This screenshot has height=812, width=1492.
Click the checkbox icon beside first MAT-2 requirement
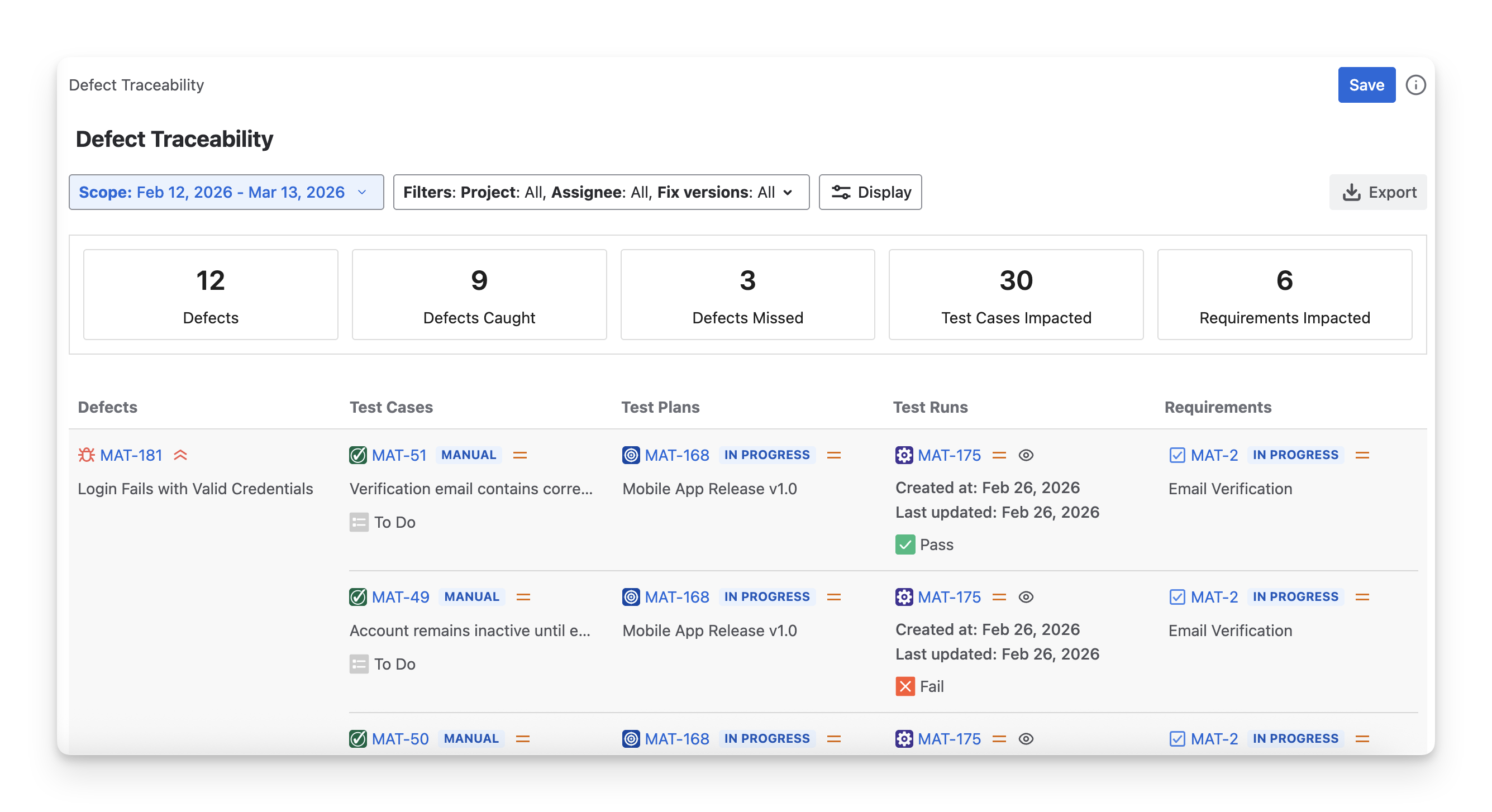click(x=1177, y=455)
